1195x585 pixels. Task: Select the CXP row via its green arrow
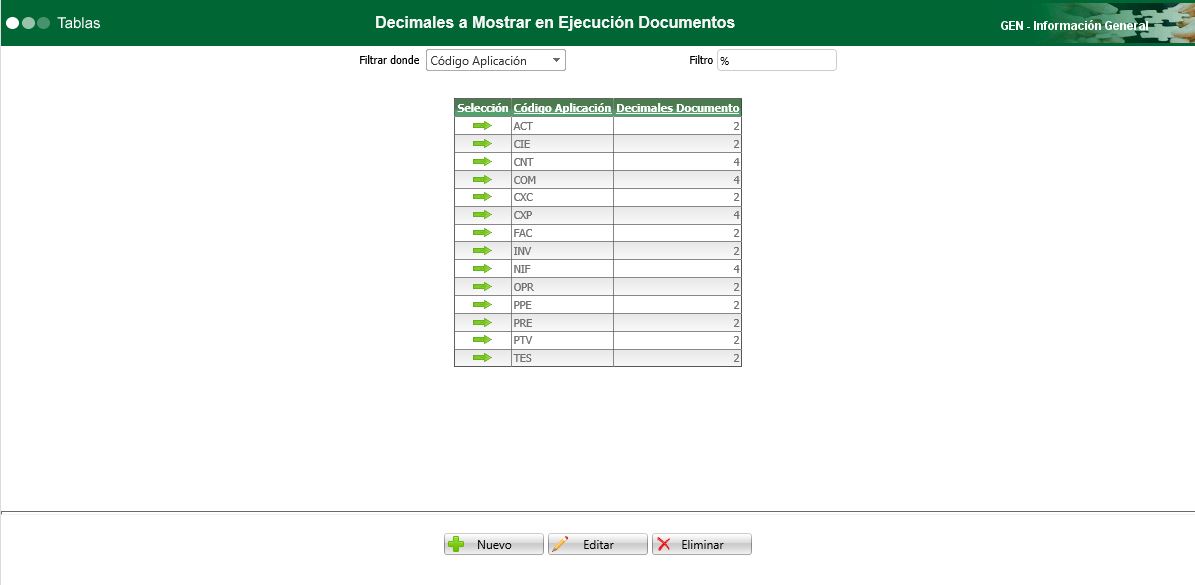click(x=482, y=215)
